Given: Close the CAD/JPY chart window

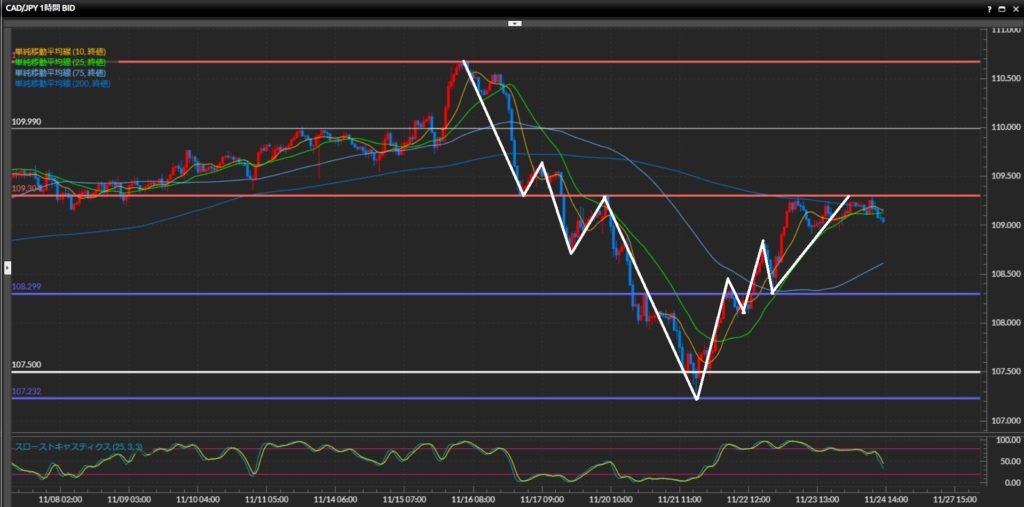Looking at the screenshot, I should coord(1014,8).
